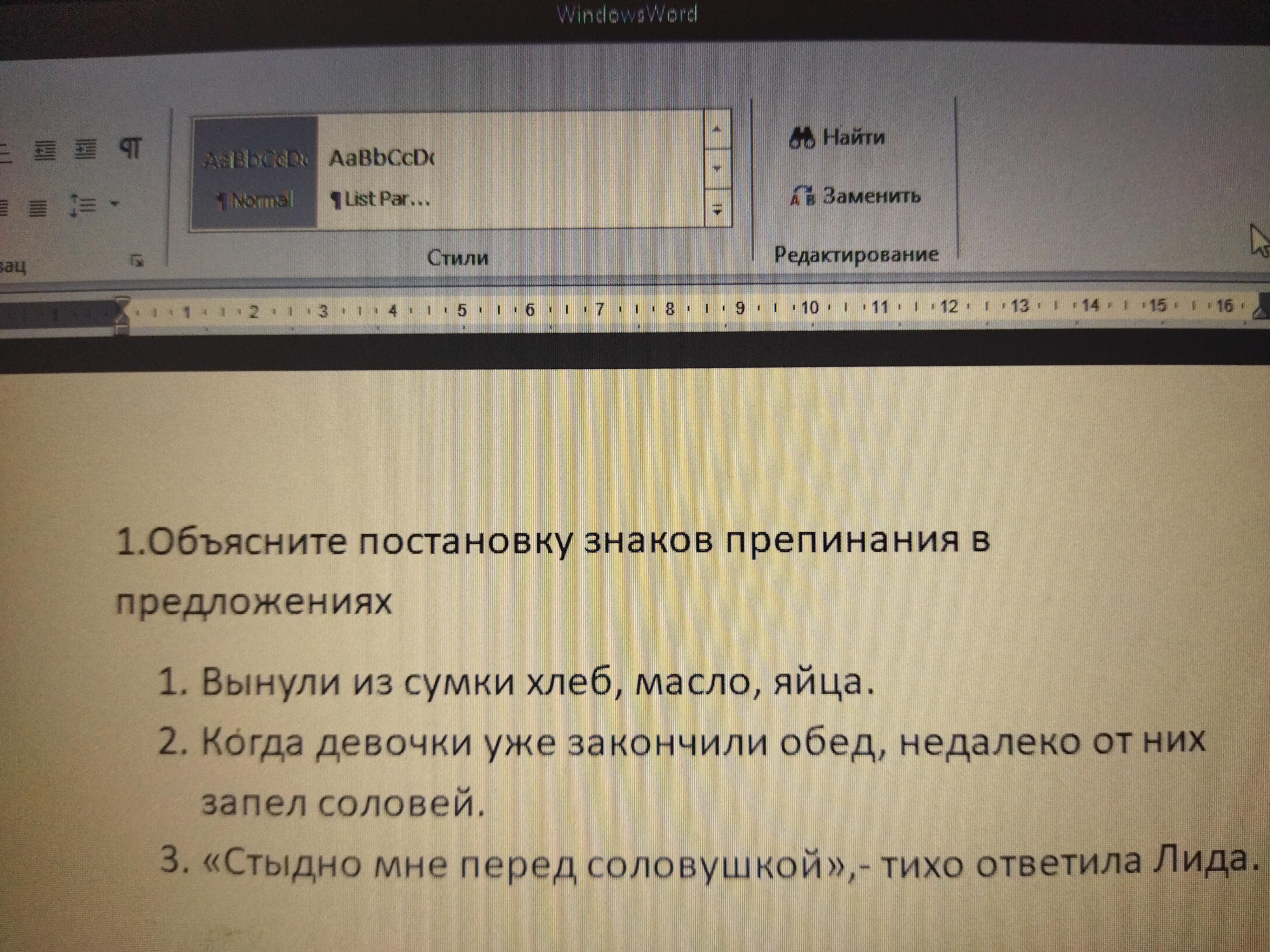The image size is (1270, 952).
Task: Click the right indent marker on the ruler
Action: (x=1261, y=313)
